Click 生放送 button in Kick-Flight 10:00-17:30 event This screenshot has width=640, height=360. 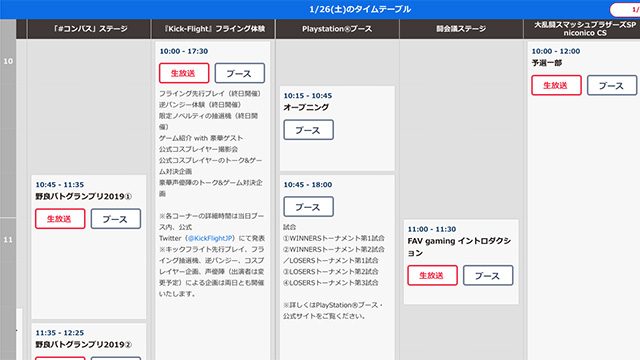pos(184,73)
